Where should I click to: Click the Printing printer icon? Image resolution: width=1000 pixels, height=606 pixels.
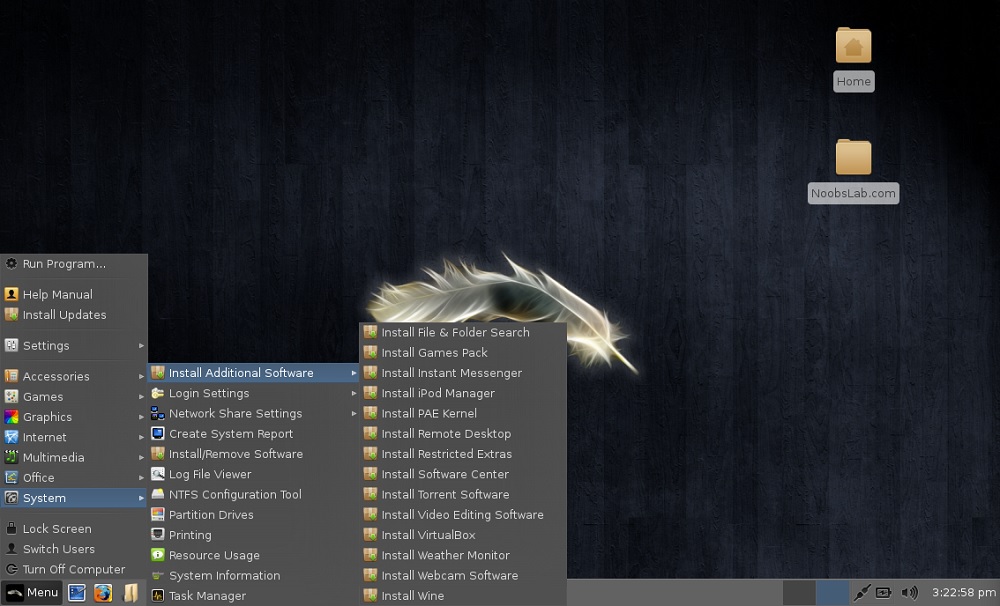[x=158, y=535]
